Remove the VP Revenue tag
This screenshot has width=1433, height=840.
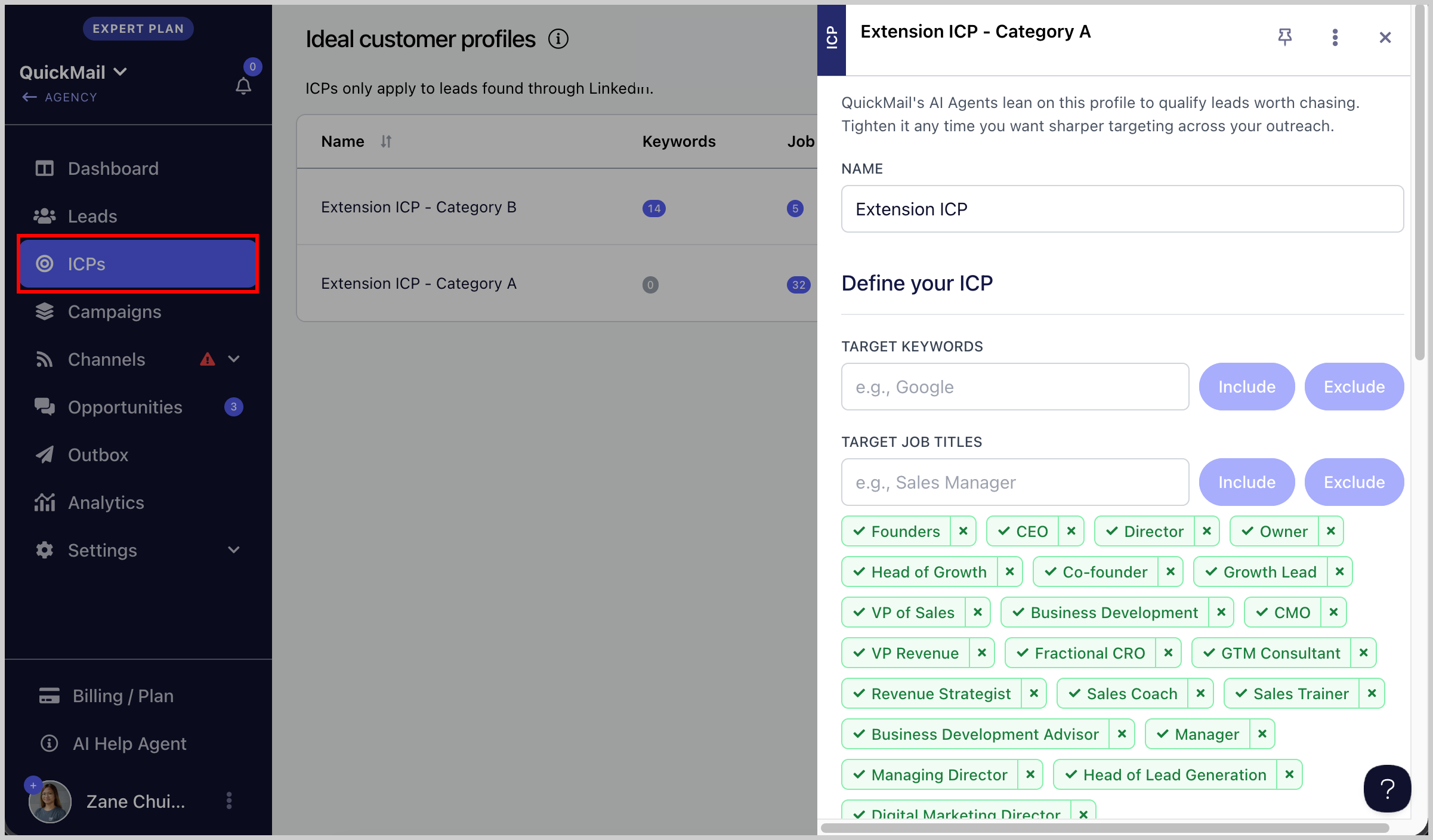pyautogui.click(x=982, y=653)
